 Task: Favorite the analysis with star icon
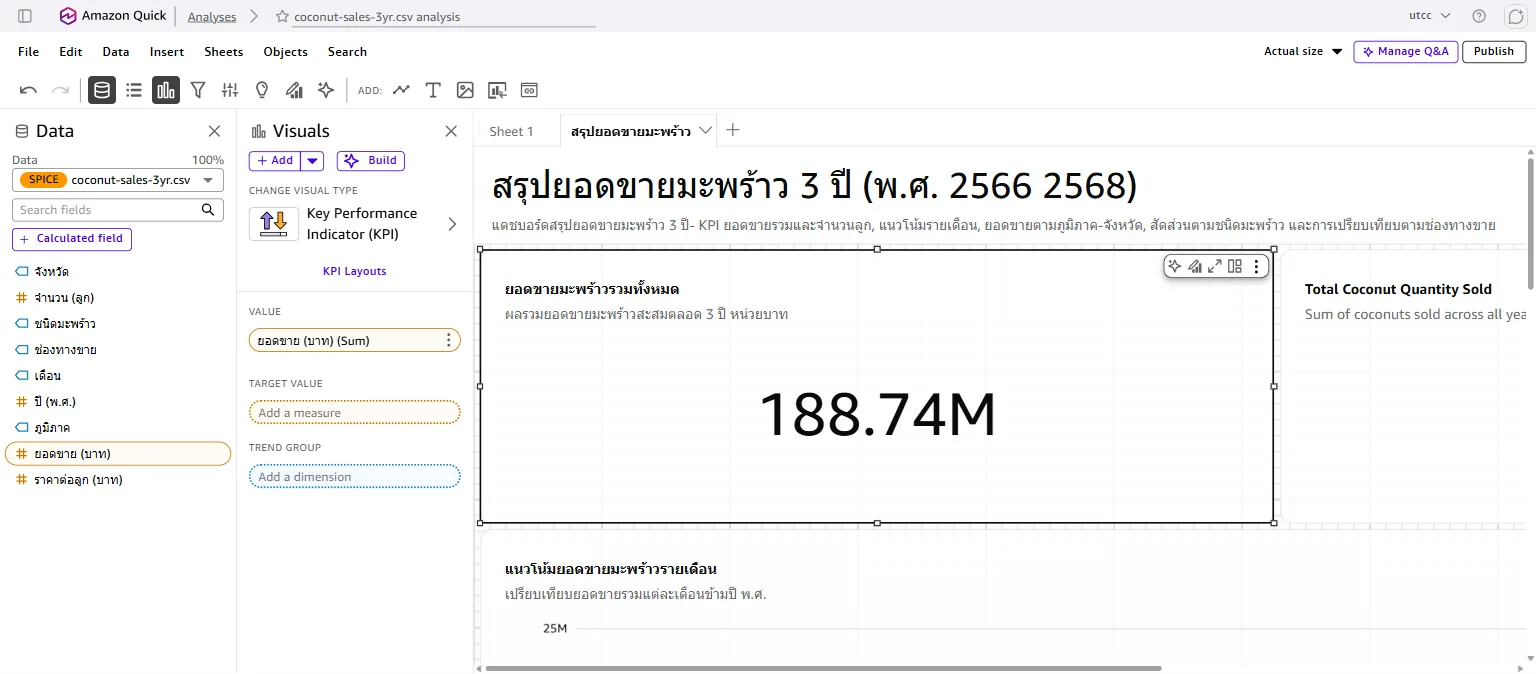[282, 16]
